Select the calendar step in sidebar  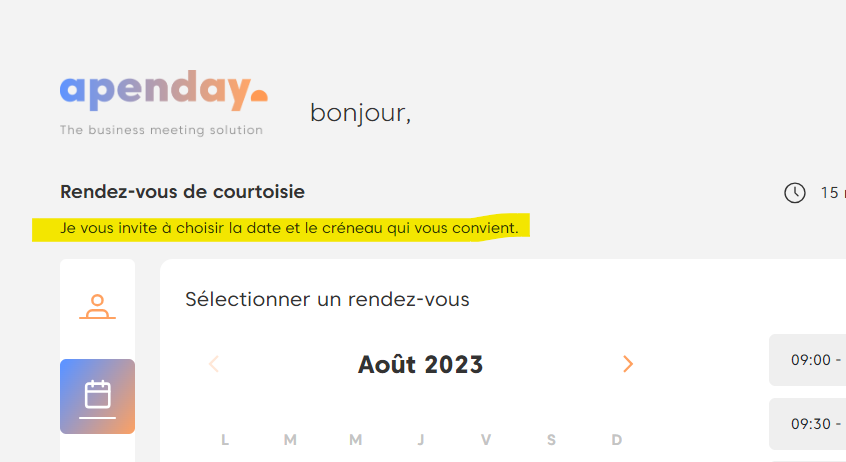click(97, 396)
